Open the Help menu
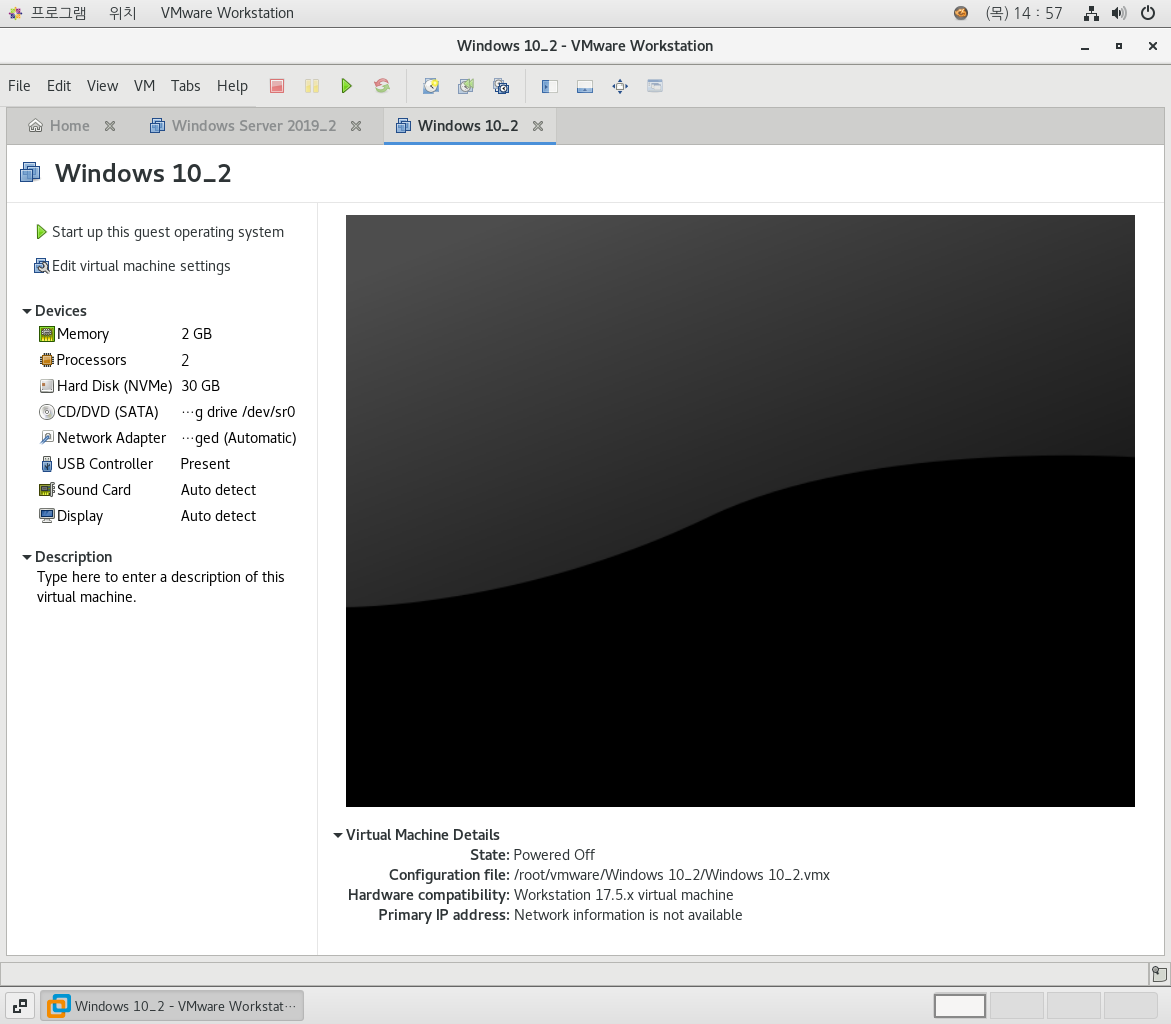The width and height of the screenshot is (1171, 1024). pyautogui.click(x=232, y=86)
